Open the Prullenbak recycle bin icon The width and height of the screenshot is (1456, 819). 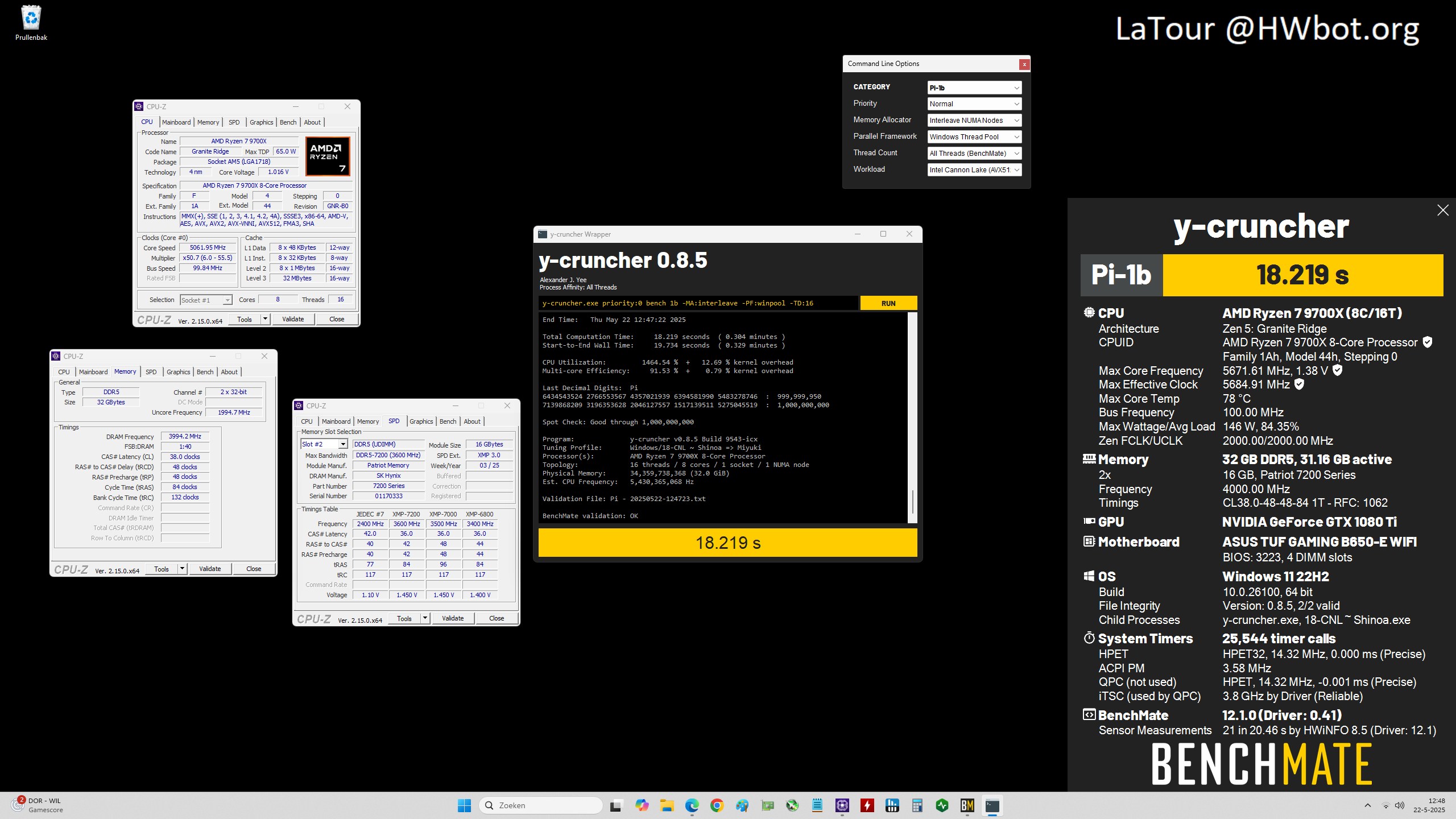pos(31,23)
